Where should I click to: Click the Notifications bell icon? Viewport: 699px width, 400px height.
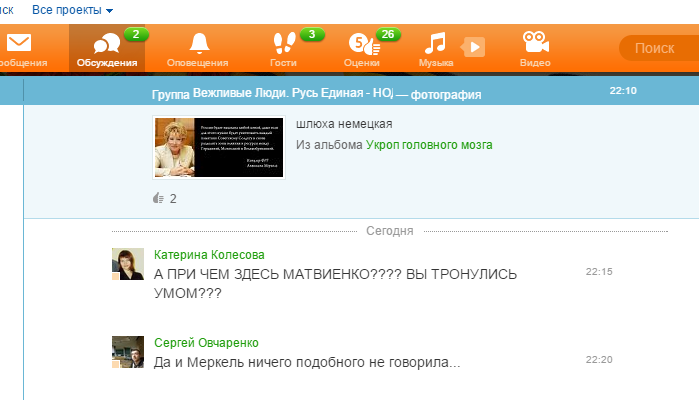tap(197, 42)
